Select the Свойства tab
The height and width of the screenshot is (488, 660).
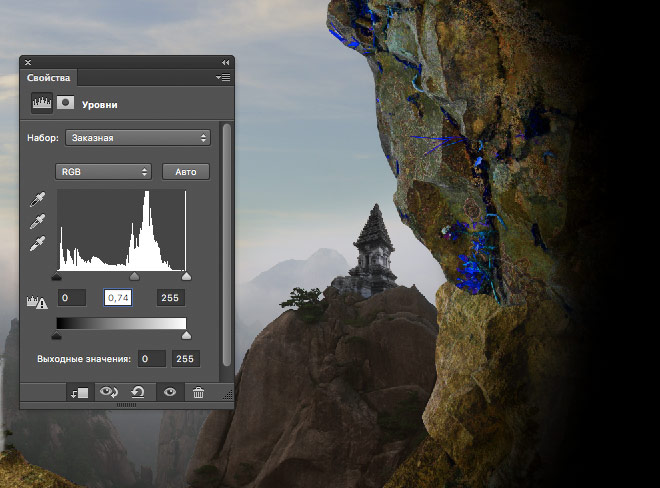48,77
